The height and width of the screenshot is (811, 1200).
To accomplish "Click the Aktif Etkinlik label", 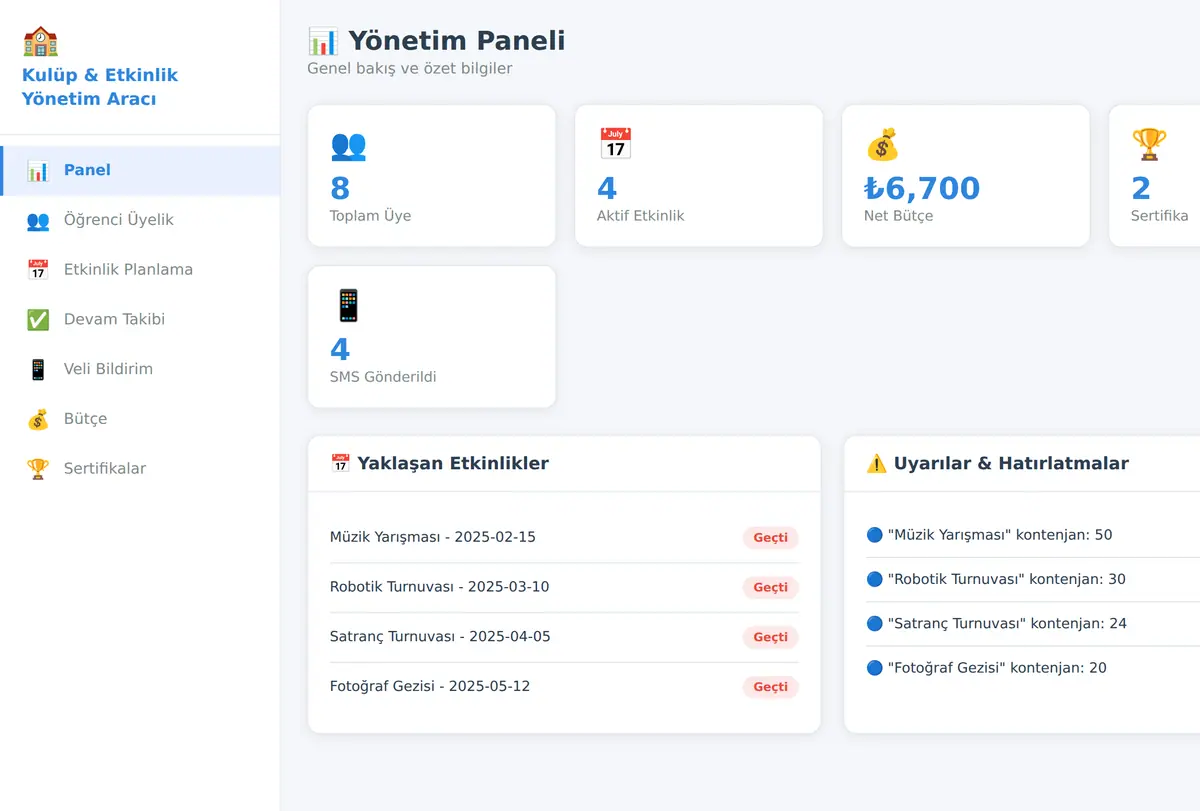I will [641, 216].
